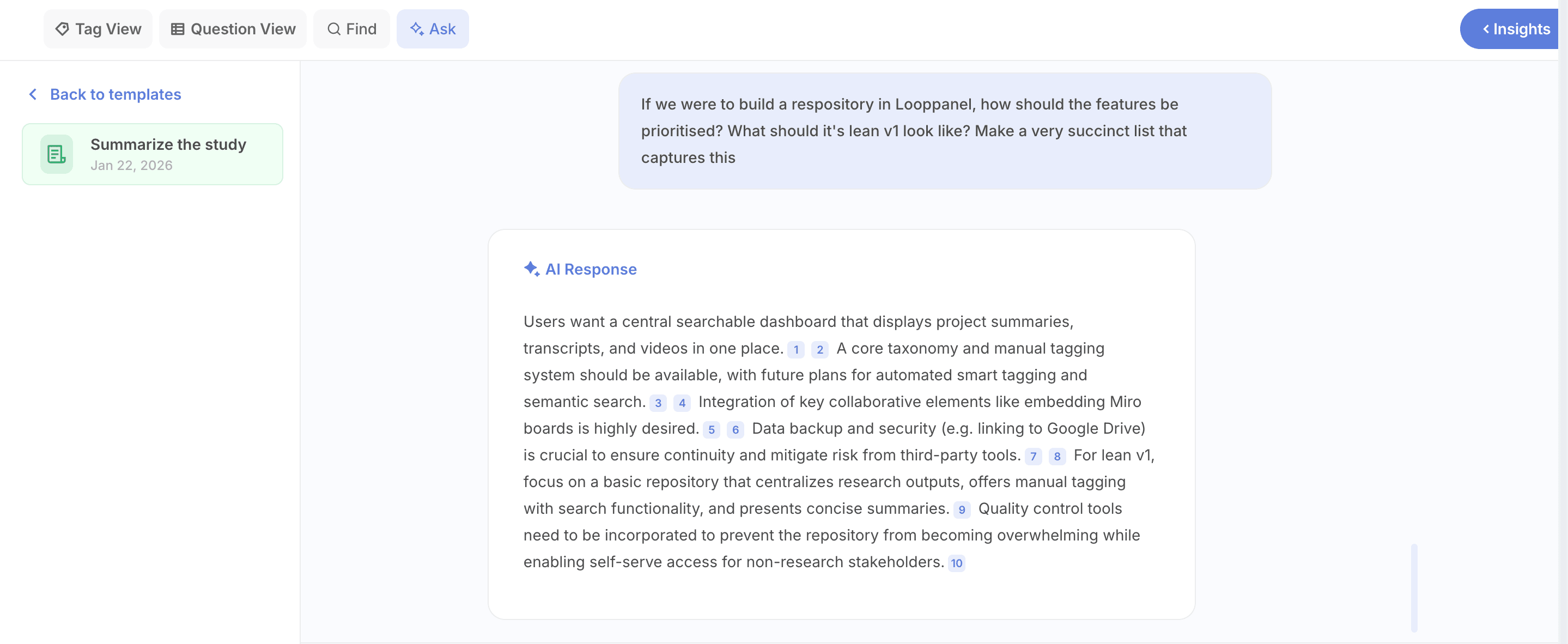
Task: Click the AI Response heading
Action: click(x=591, y=269)
